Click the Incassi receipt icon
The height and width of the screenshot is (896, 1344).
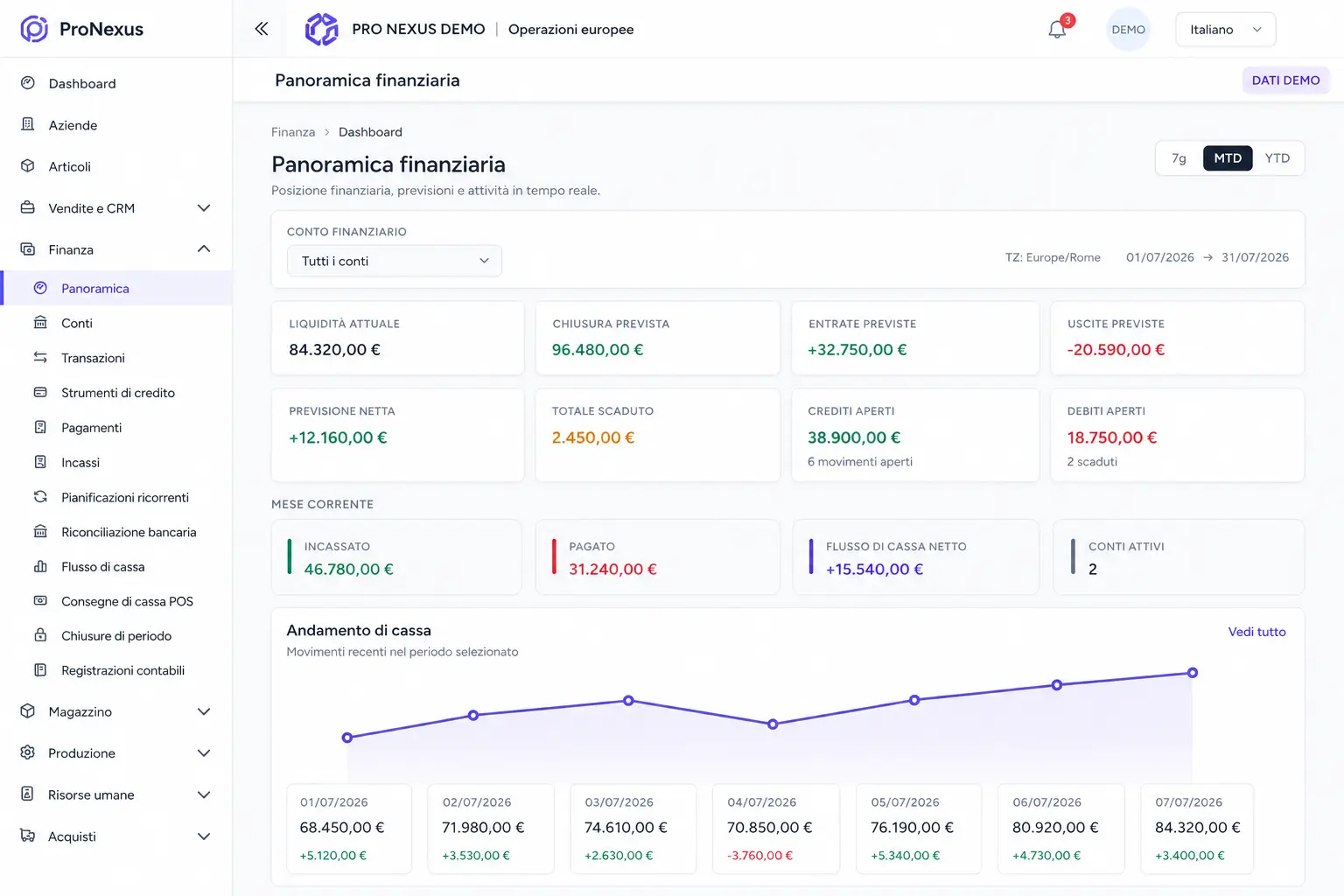point(40,462)
